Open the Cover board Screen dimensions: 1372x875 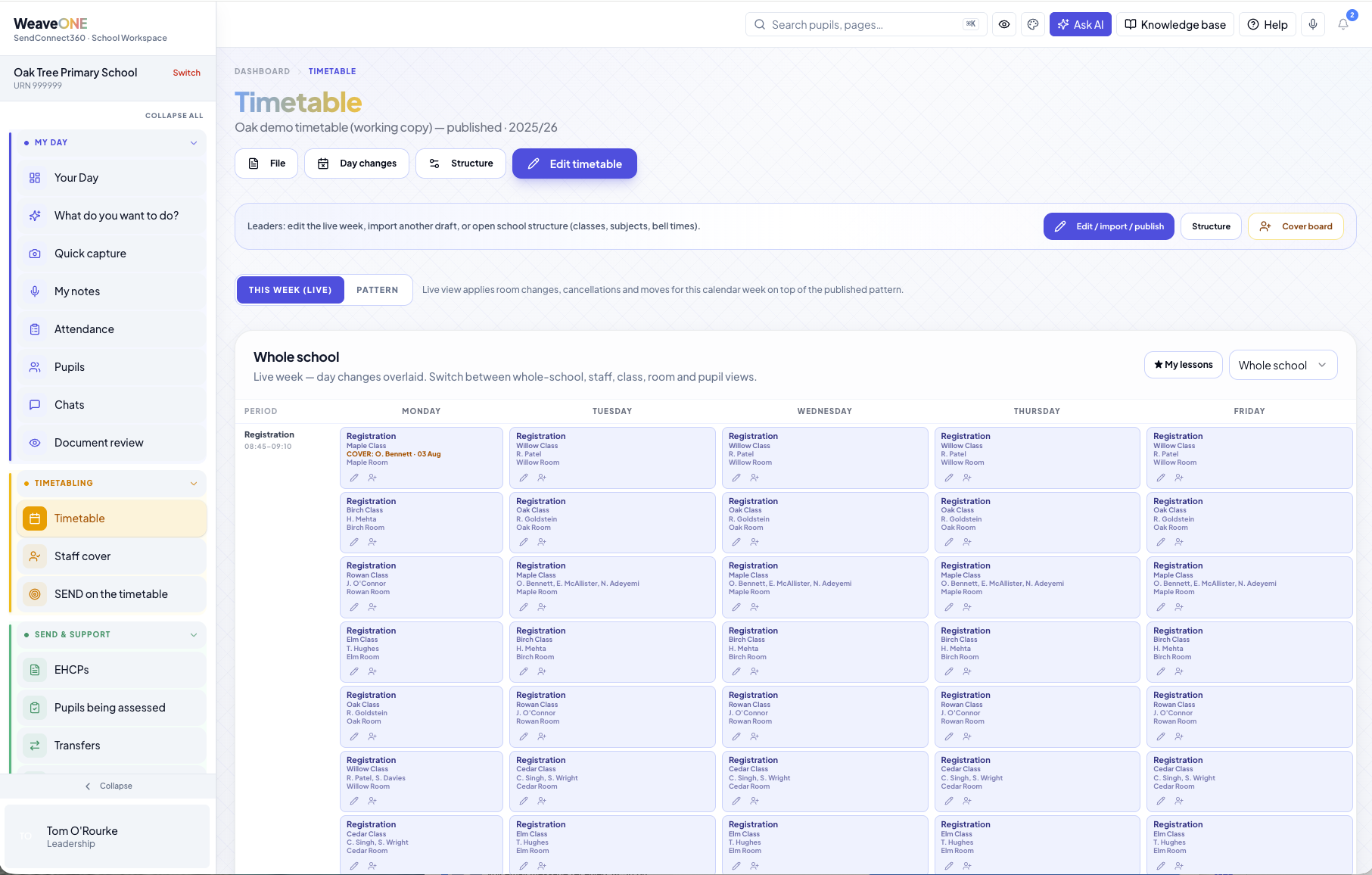click(x=1296, y=226)
